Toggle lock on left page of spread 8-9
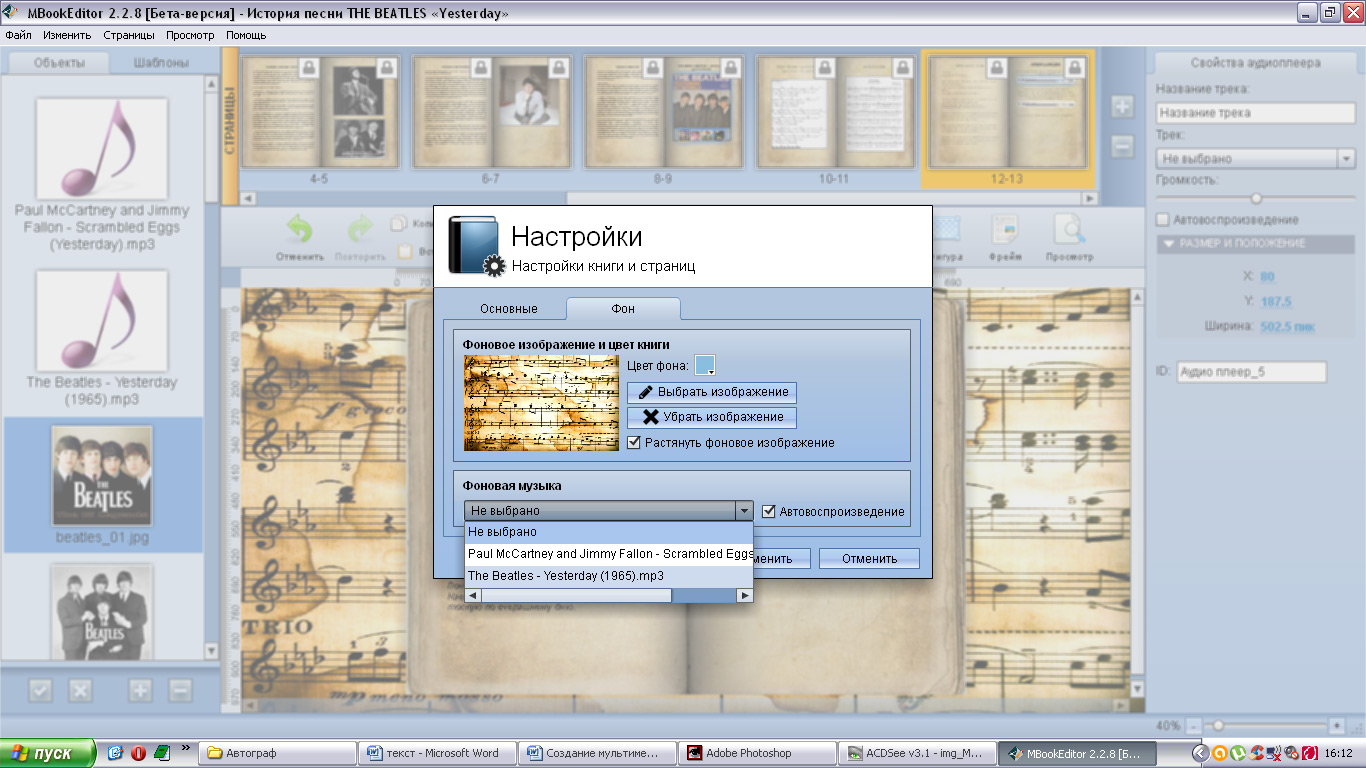 point(653,68)
